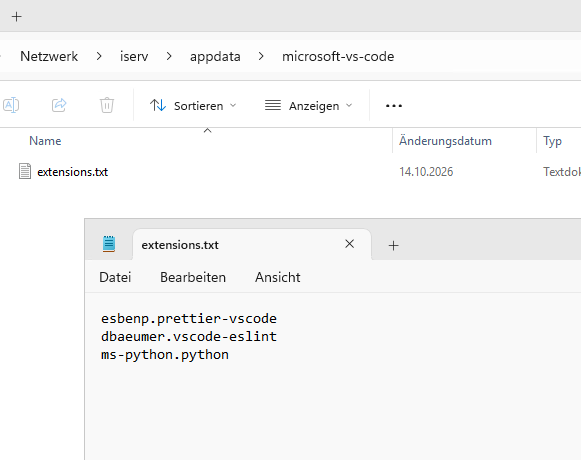This screenshot has width=581, height=460.
Task: Click the Textdokument type cell for extensions.txt
Action: pos(562,172)
